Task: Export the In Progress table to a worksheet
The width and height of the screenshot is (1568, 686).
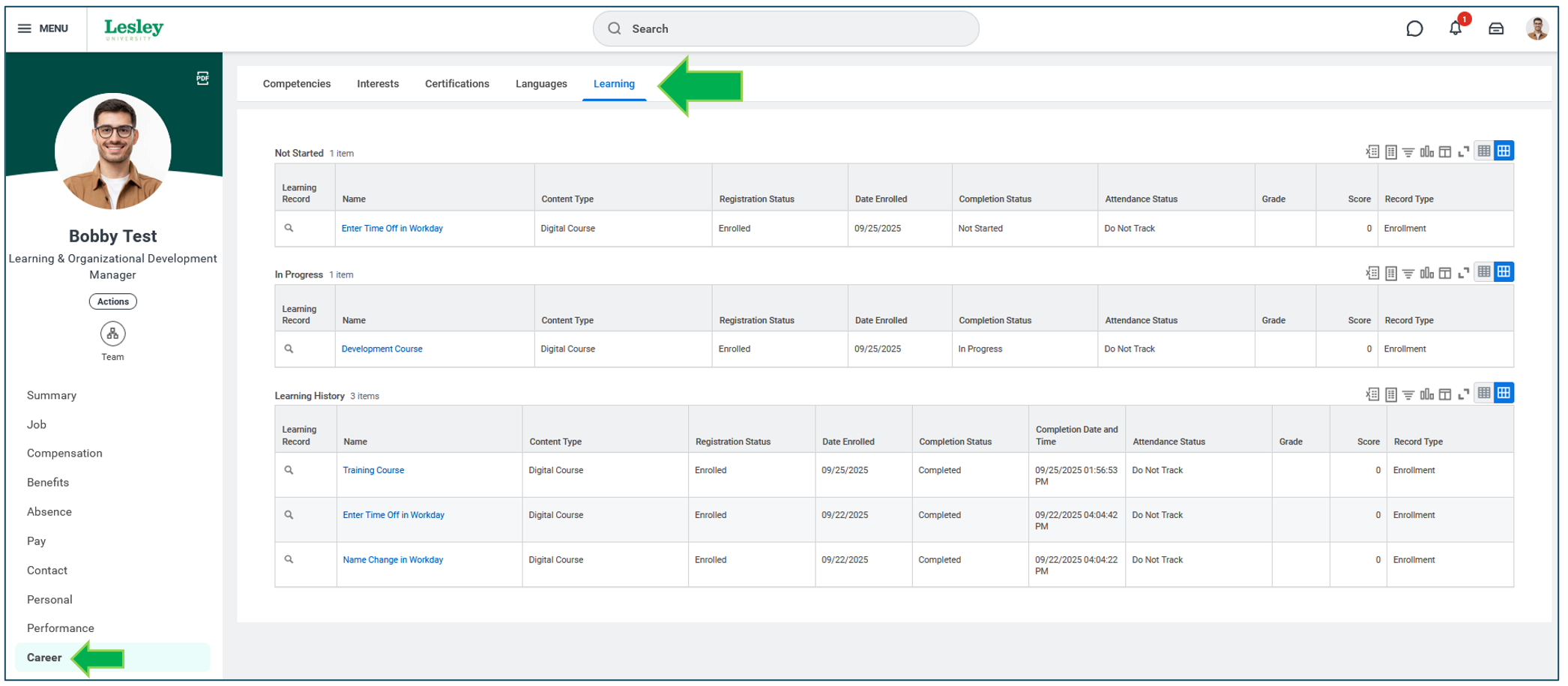Action: pos(1391,273)
